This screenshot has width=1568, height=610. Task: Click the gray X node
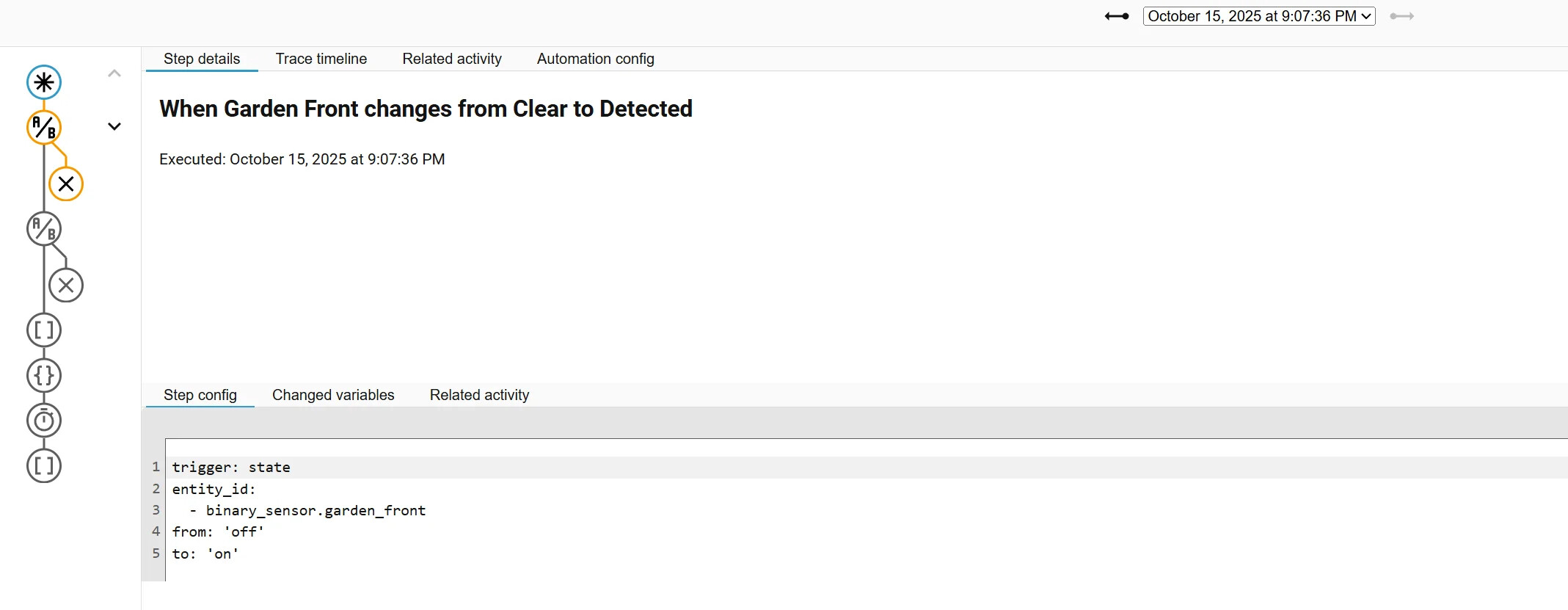click(x=66, y=286)
